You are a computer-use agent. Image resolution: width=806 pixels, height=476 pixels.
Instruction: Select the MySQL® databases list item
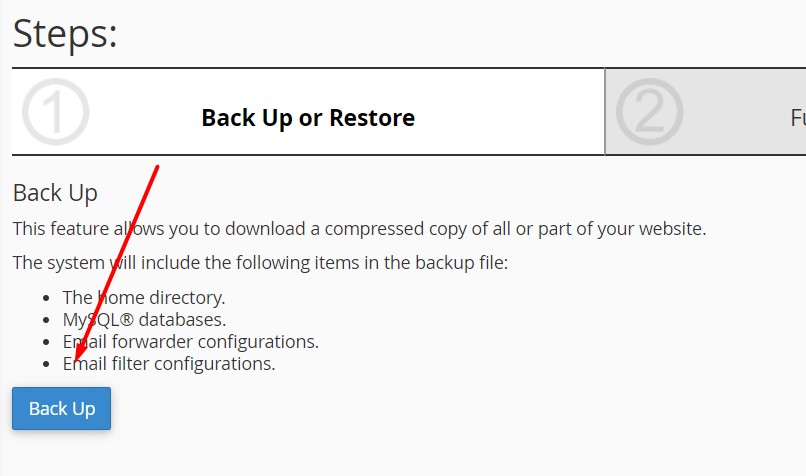click(x=144, y=320)
